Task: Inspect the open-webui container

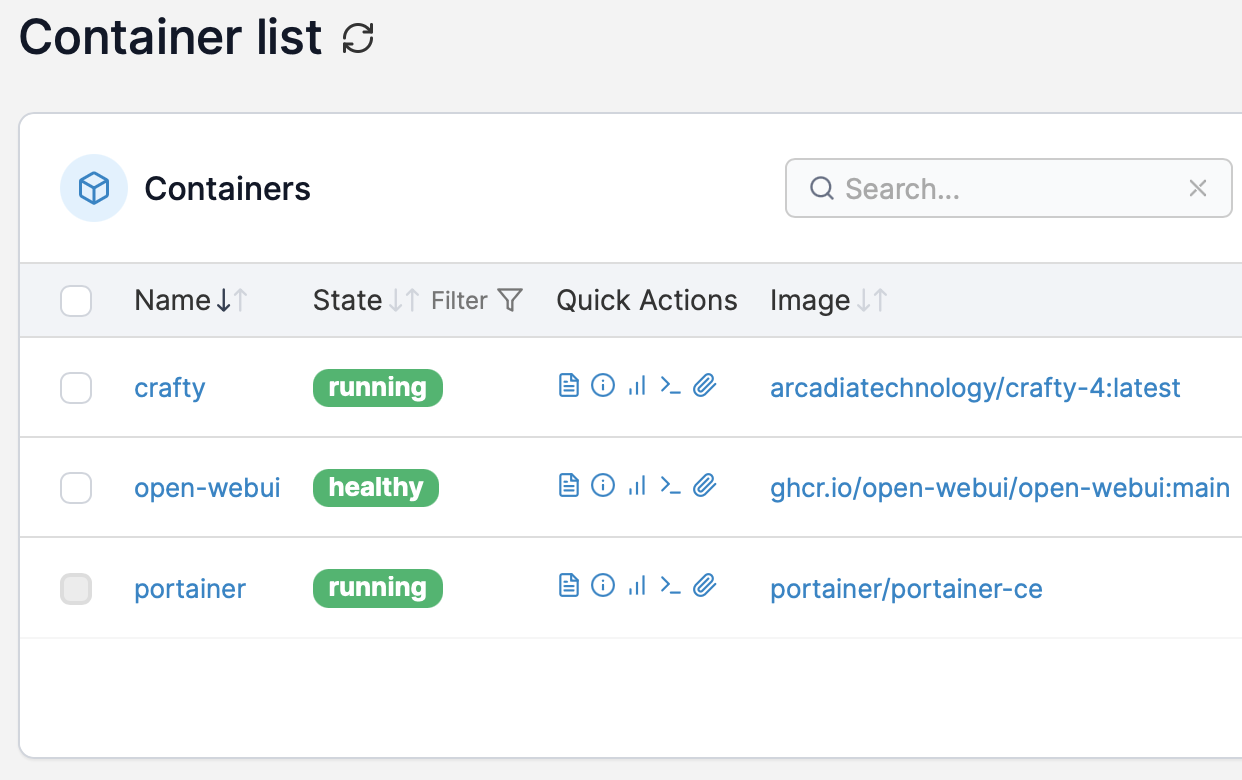Action: (x=602, y=486)
